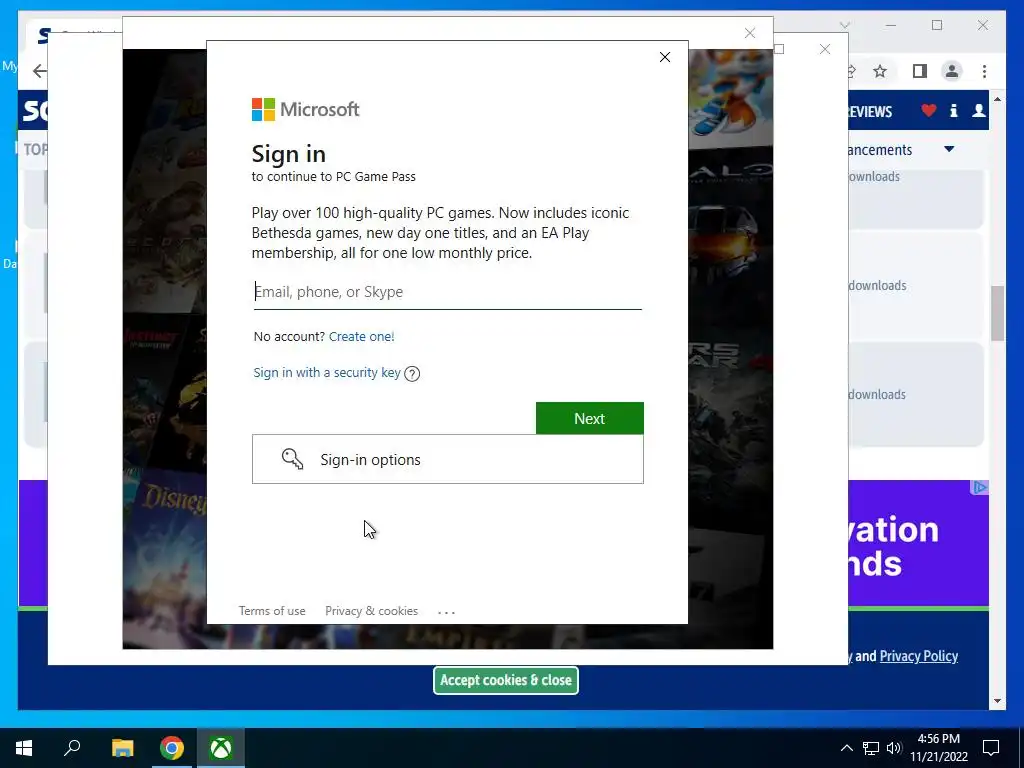Open Chrome three-dot menu
Viewport: 1024px width, 768px height.
tap(984, 71)
